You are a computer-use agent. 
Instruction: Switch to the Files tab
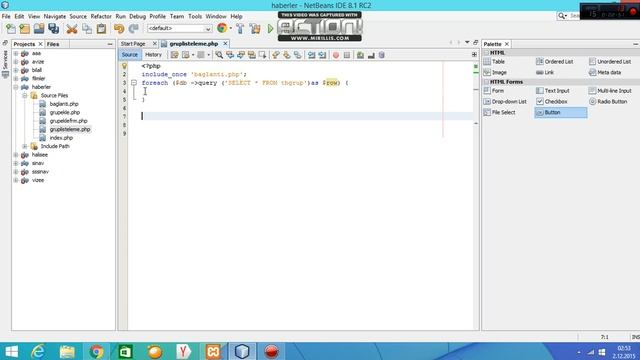(x=53, y=44)
